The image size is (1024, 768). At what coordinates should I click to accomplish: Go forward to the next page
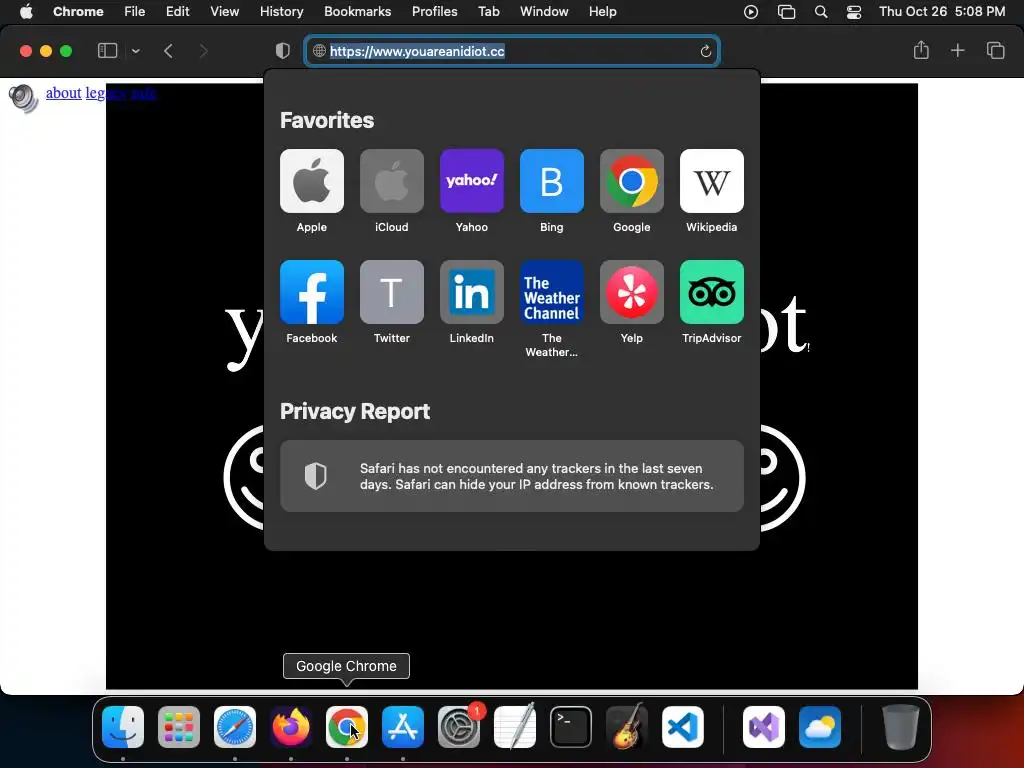pos(203,51)
